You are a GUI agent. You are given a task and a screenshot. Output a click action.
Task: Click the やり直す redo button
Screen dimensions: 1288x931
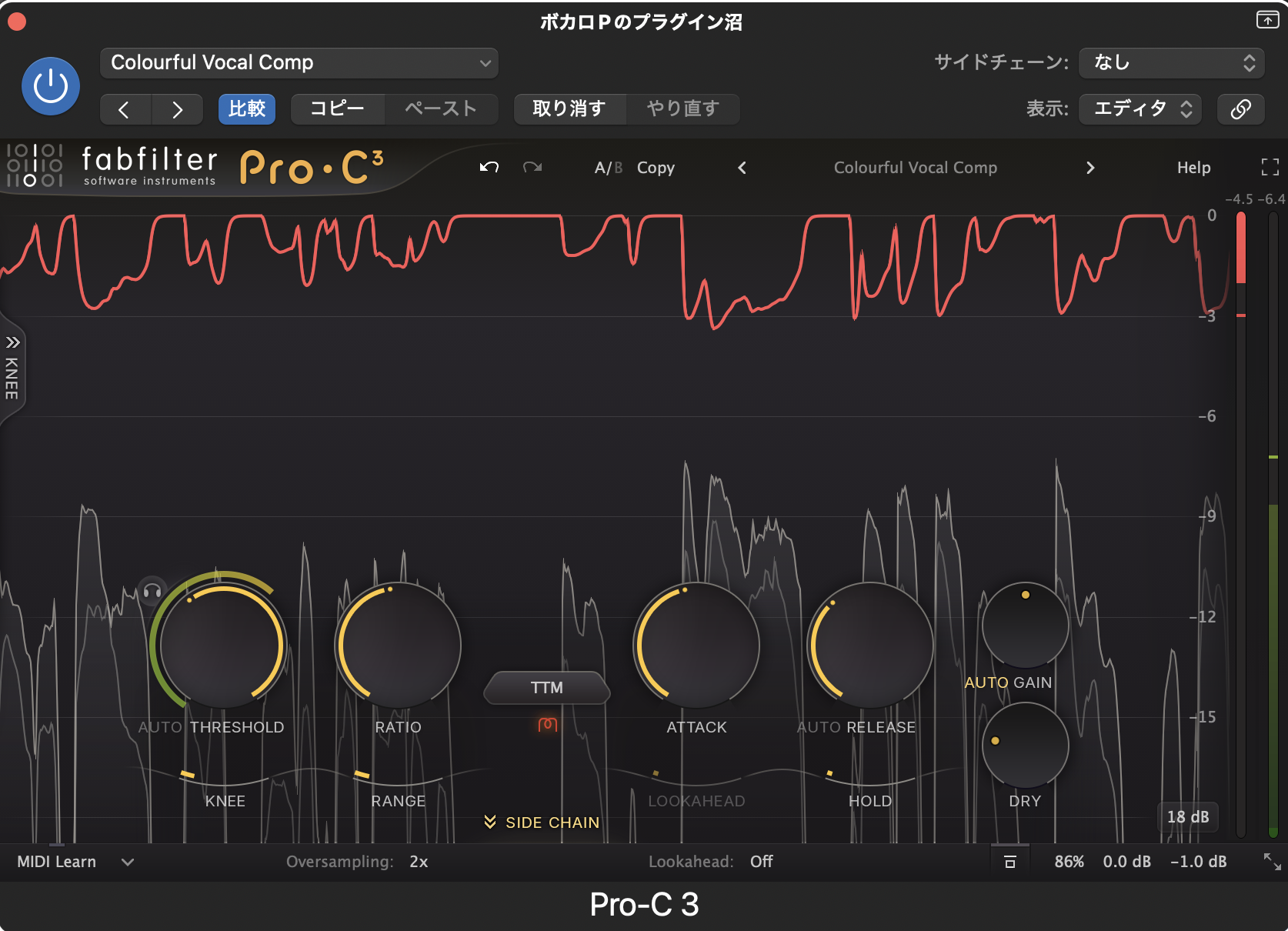(x=683, y=109)
